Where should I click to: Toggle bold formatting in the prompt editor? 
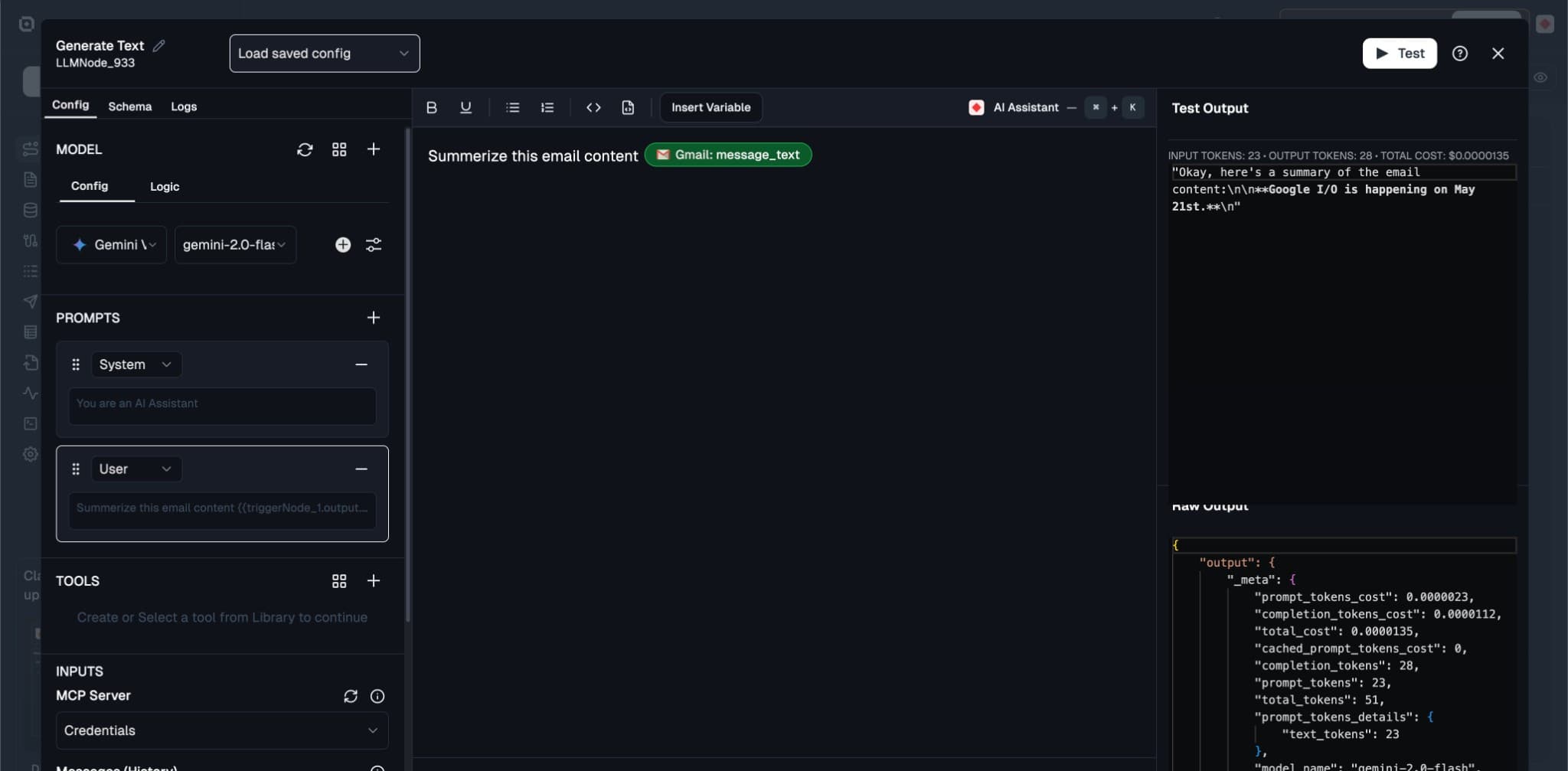(431, 107)
